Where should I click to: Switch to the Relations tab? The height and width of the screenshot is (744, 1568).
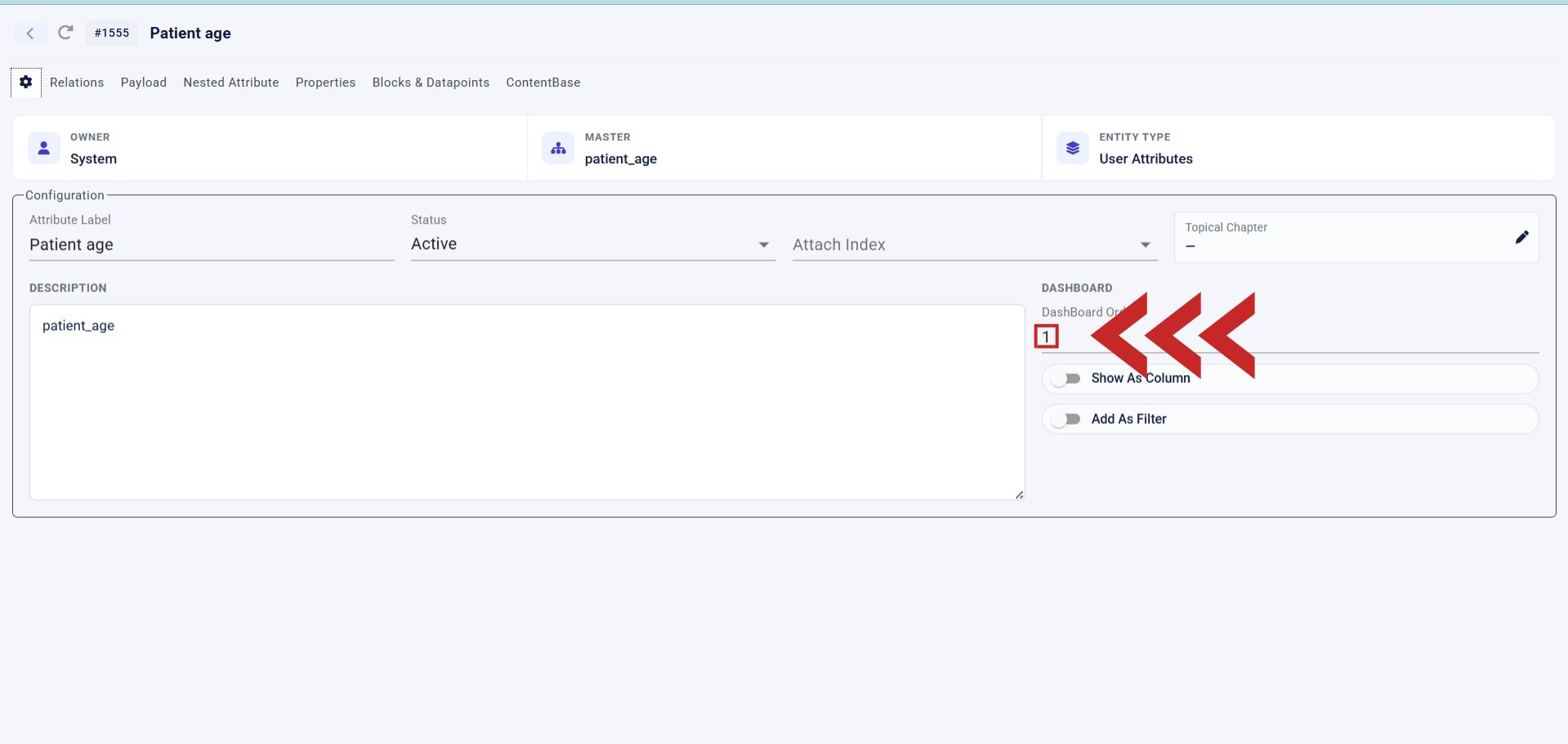(x=77, y=82)
